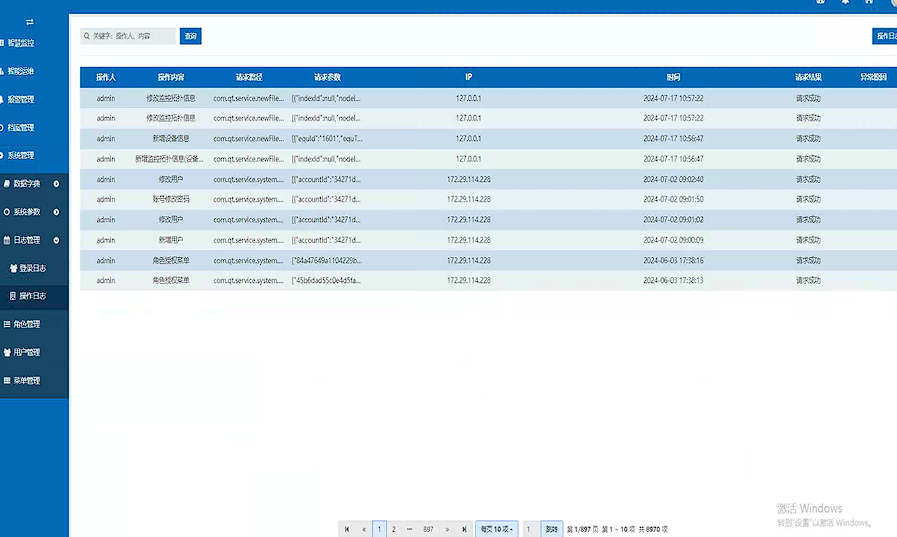Viewport: 897px width, 537px height.
Task: Click the 操作人 column header
Action: pyautogui.click(x=106, y=77)
